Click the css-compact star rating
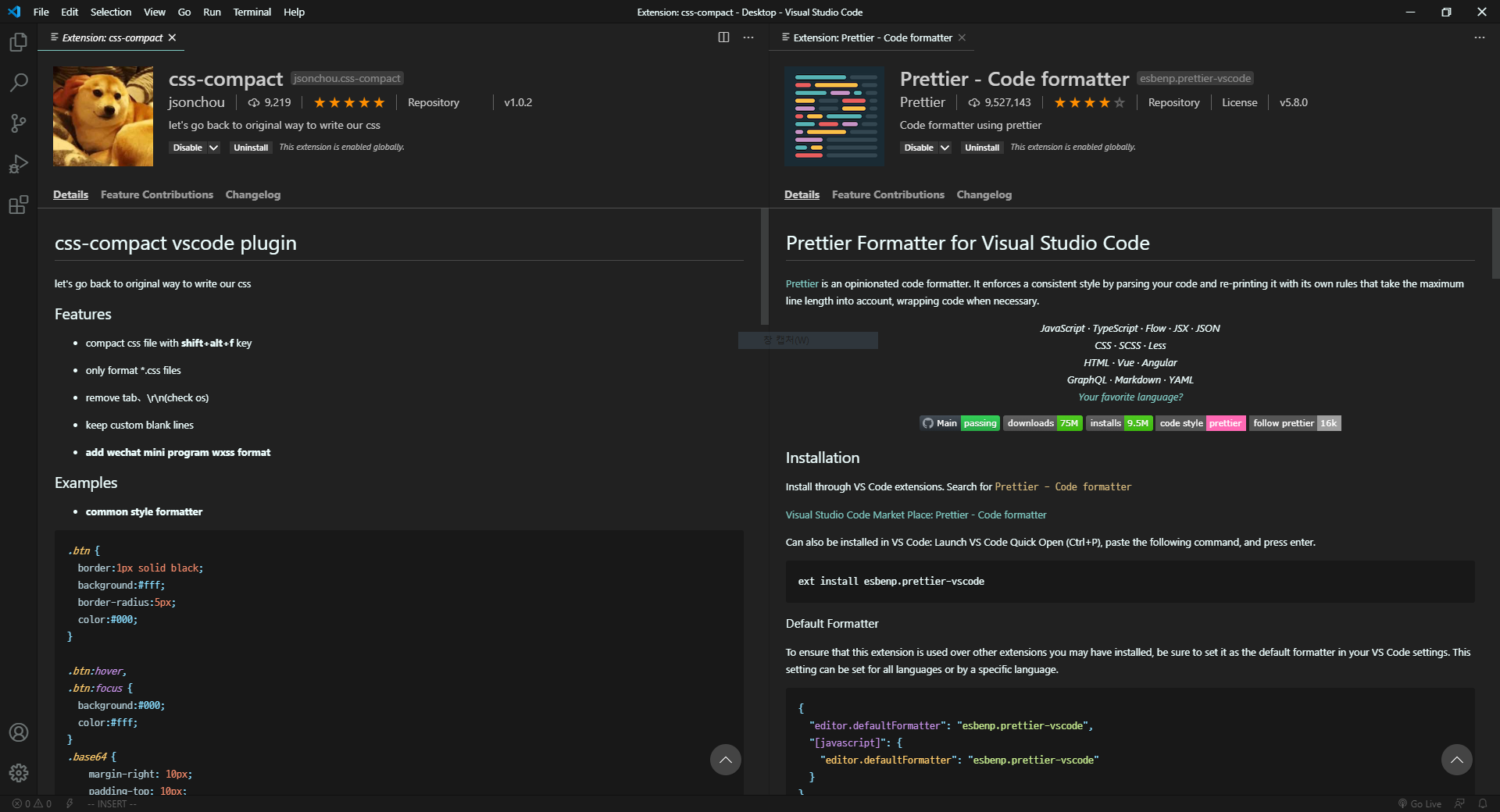 (x=349, y=102)
